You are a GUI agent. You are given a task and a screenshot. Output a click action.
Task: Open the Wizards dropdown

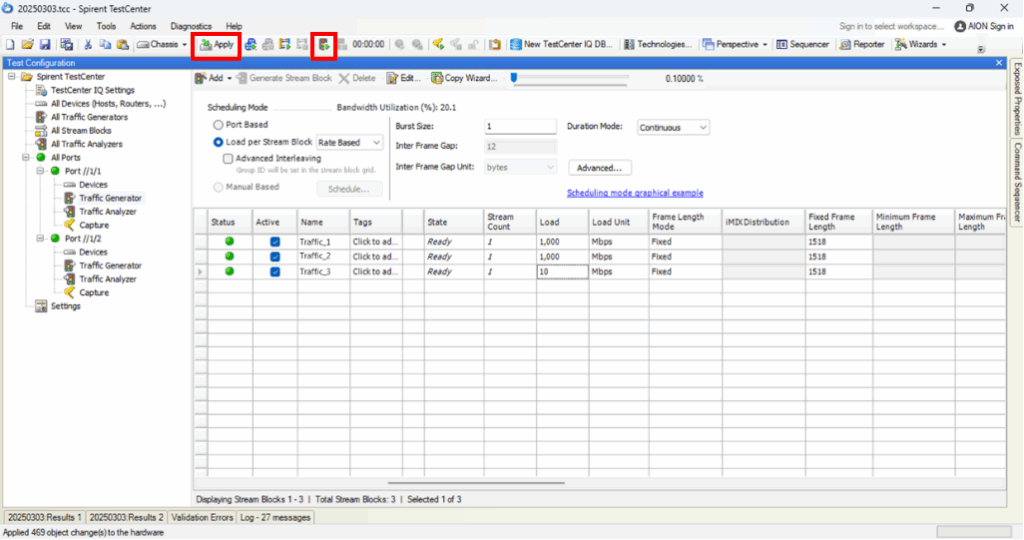point(921,44)
